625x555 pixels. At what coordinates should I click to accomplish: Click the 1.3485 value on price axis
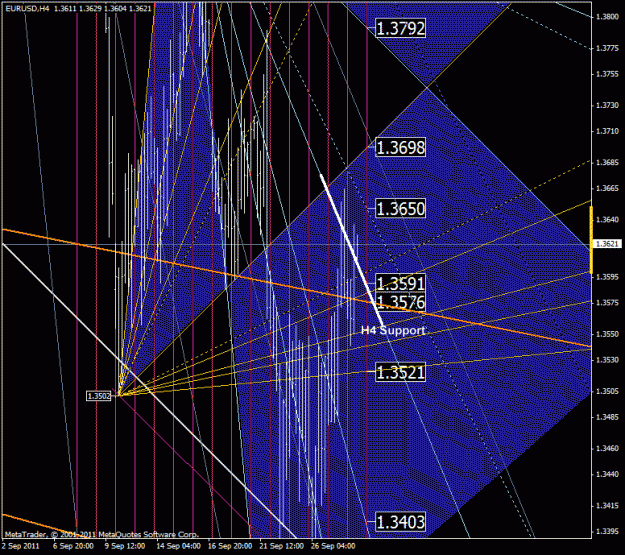(x=607, y=417)
